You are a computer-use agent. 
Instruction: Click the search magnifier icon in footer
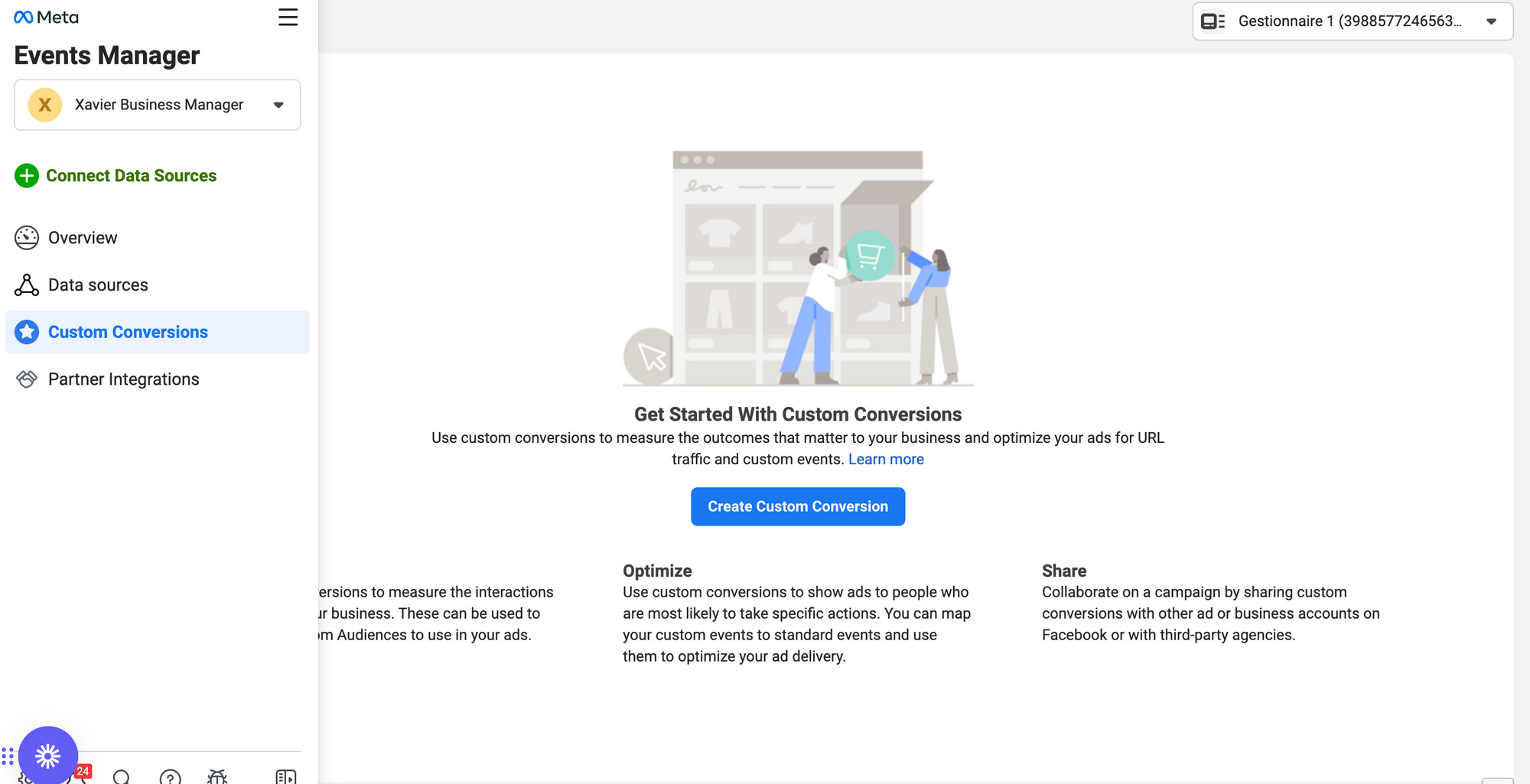tap(121, 777)
